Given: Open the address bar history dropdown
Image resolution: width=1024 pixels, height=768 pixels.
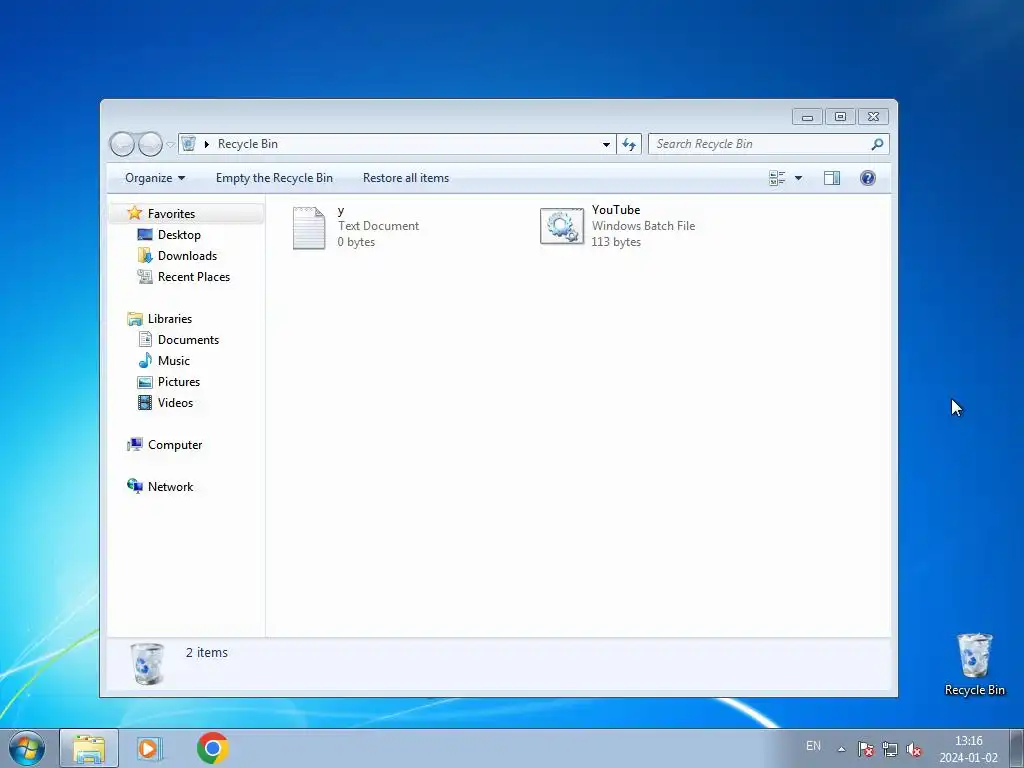Looking at the screenshot, I should pos(606,144).
